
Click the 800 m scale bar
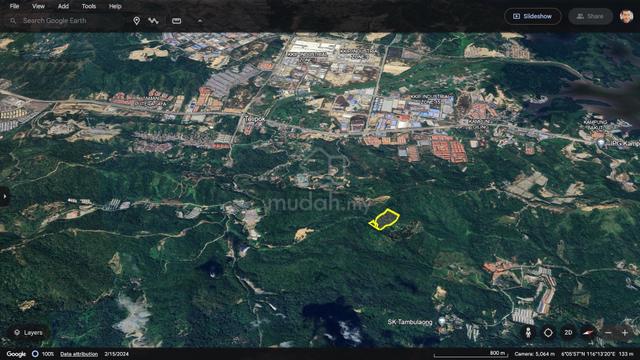tap(471, 354)
